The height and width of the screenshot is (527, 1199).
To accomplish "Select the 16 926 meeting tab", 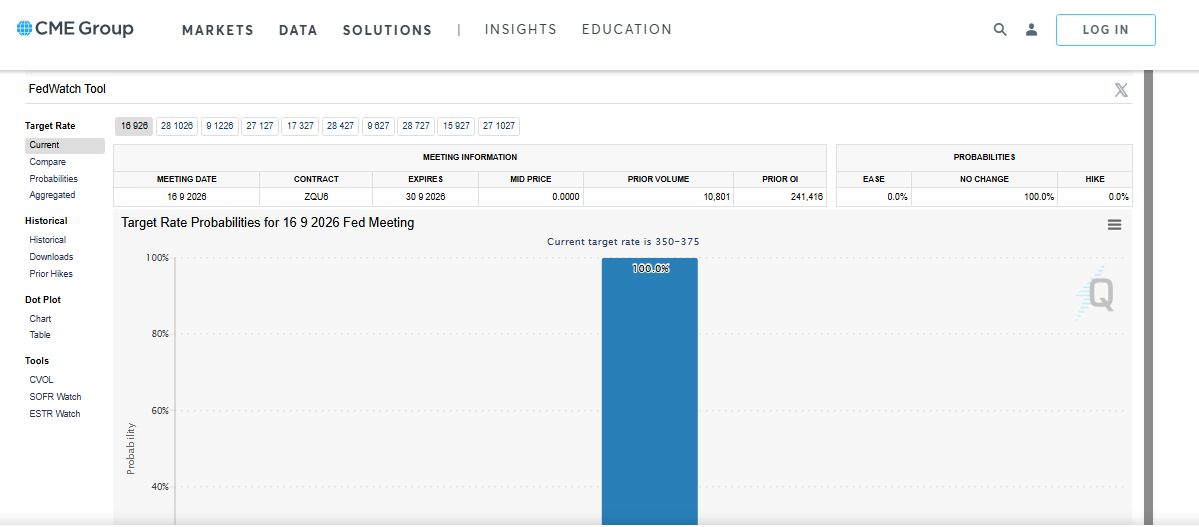I will coord(135,126).
